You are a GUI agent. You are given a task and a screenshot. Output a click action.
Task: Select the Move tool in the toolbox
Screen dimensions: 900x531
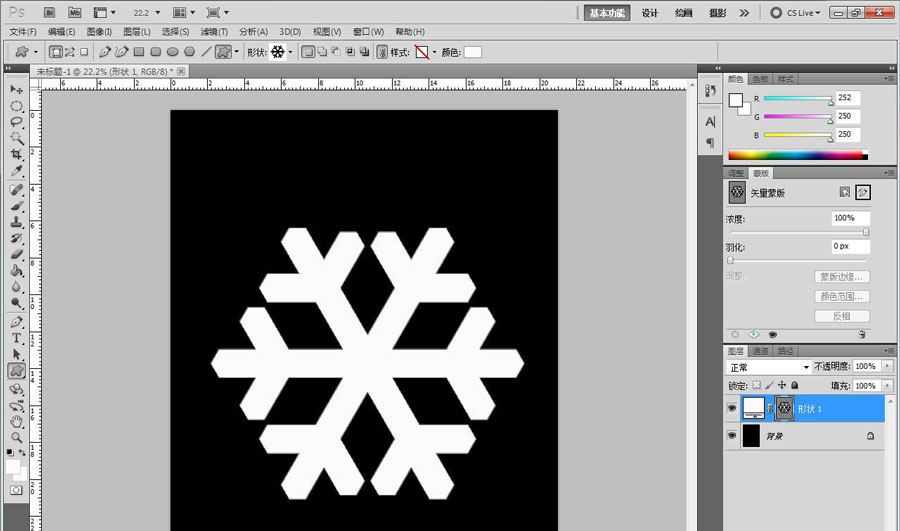17,90
